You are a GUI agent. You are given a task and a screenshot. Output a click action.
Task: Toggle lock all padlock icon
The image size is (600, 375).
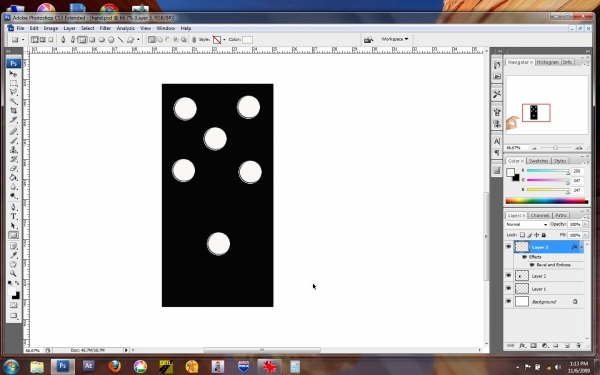point(544,235)
